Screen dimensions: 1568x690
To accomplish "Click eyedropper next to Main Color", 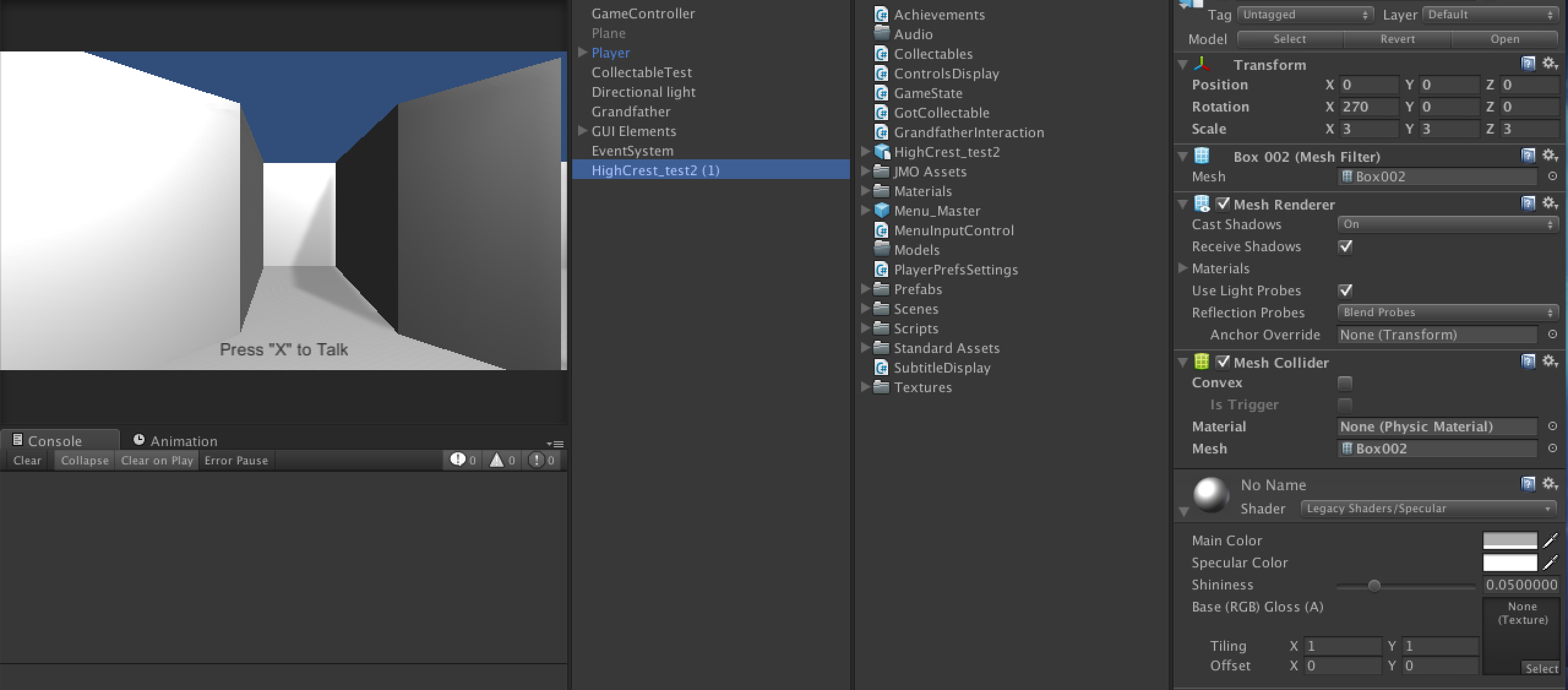I will point(1550,540).
